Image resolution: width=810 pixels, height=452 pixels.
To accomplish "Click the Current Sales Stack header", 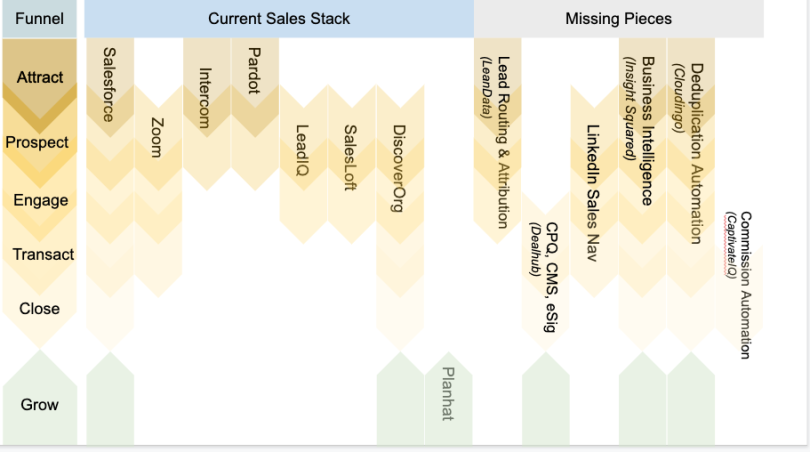I will click(x=279, y=19).
